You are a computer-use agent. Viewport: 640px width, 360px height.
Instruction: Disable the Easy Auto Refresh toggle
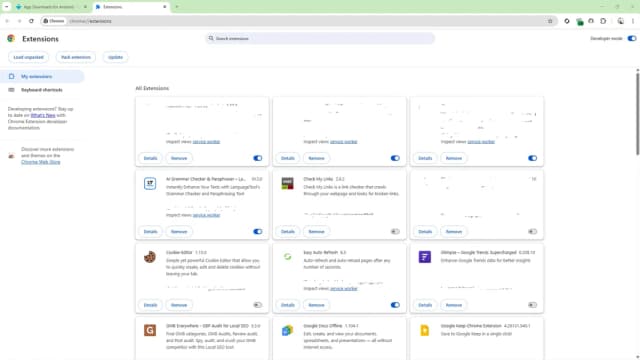pyautogui.click(x=395, y=305)
